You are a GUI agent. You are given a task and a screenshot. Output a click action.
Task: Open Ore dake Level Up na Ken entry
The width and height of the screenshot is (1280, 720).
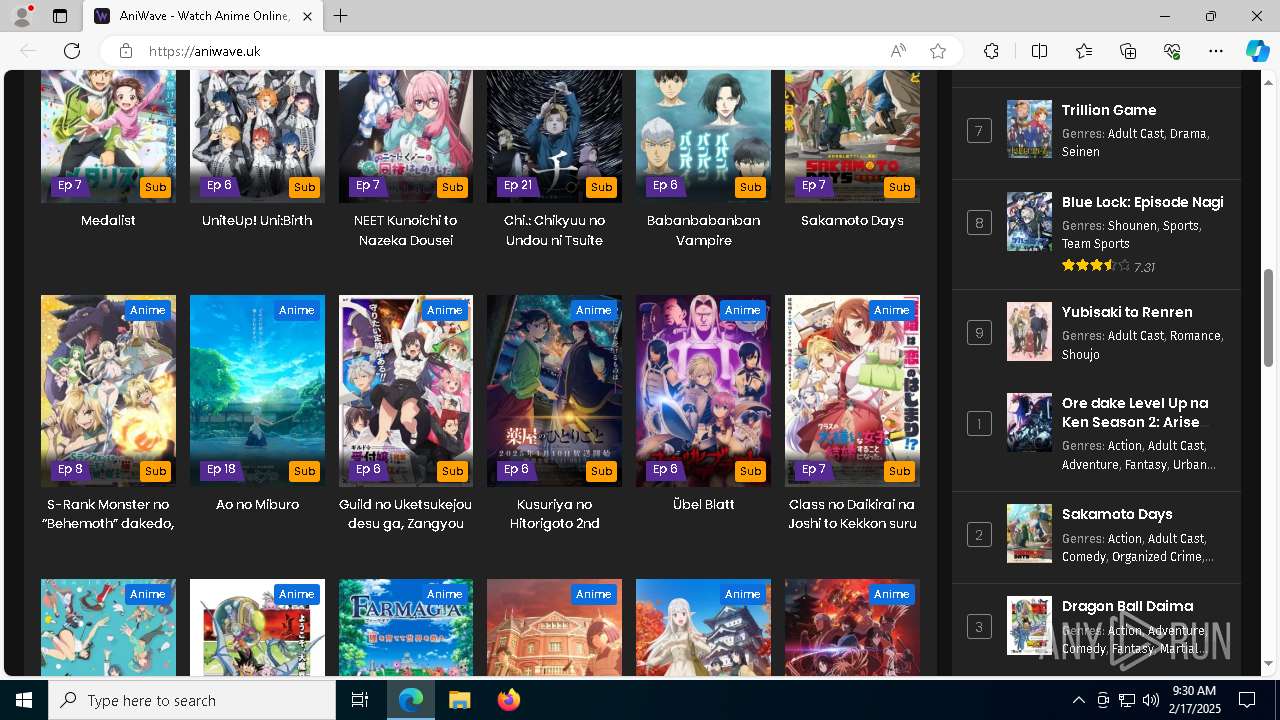[x=1135, y=412]
